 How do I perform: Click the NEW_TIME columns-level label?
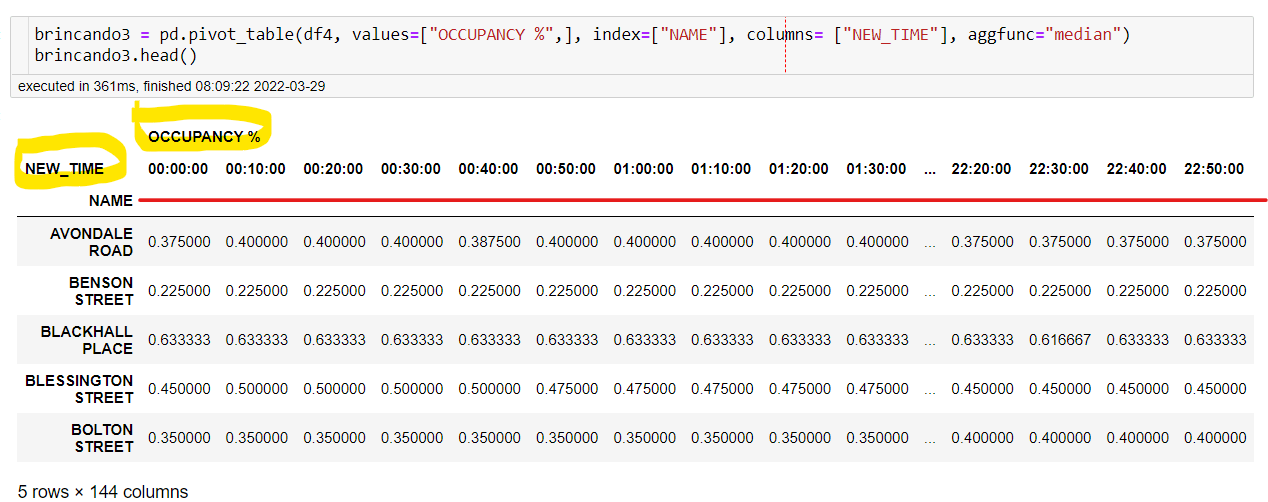click(65, 169)
